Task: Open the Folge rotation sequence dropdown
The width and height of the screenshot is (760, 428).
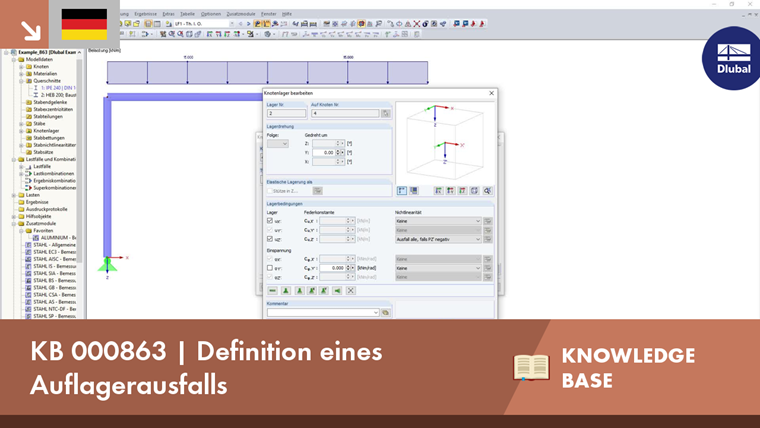Action: (278, 143)
